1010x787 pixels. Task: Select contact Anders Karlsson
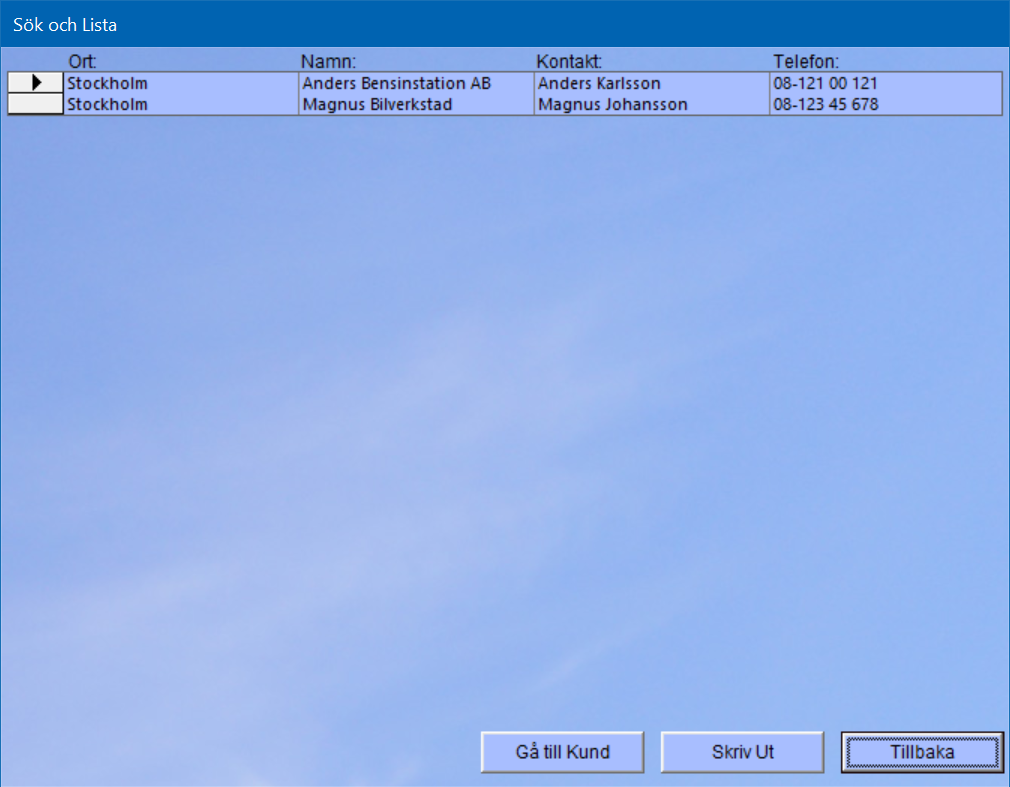(x=650, y=83)
